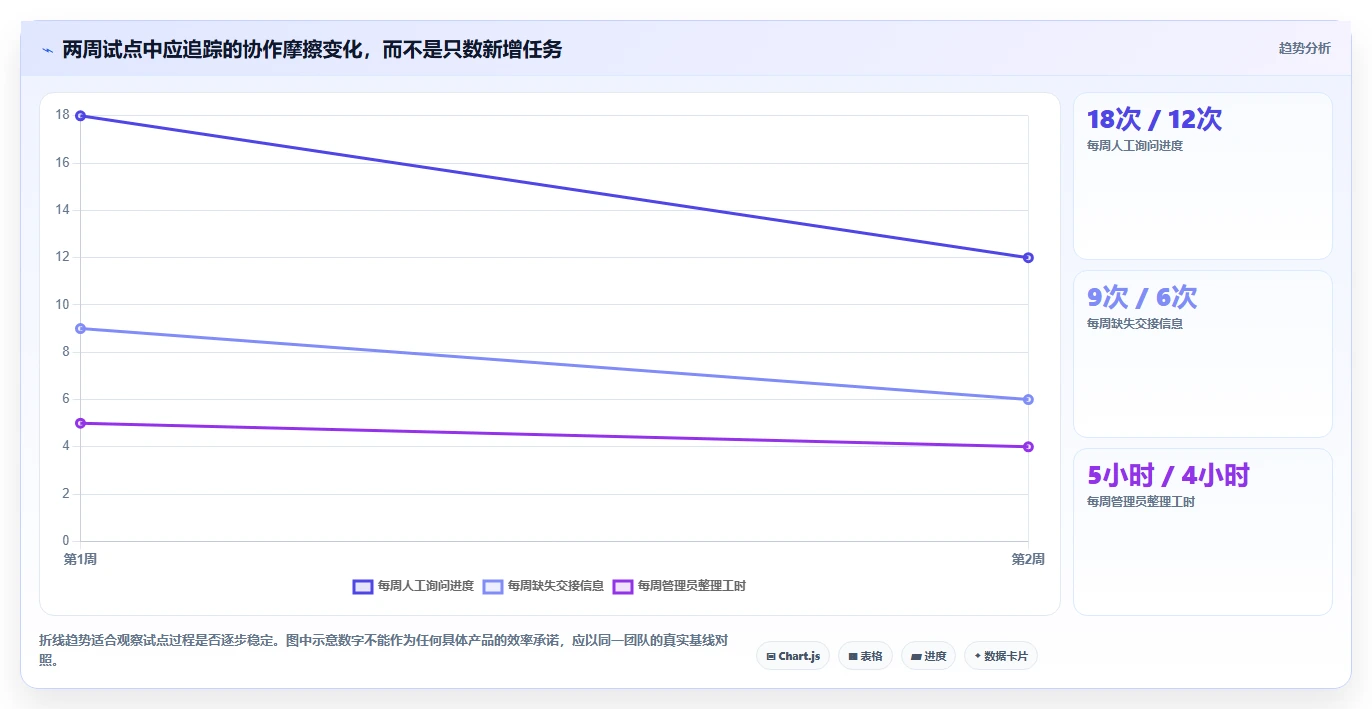Click the week 1 data point at 9
The image size is (1372, 709).
pos(80,329)
